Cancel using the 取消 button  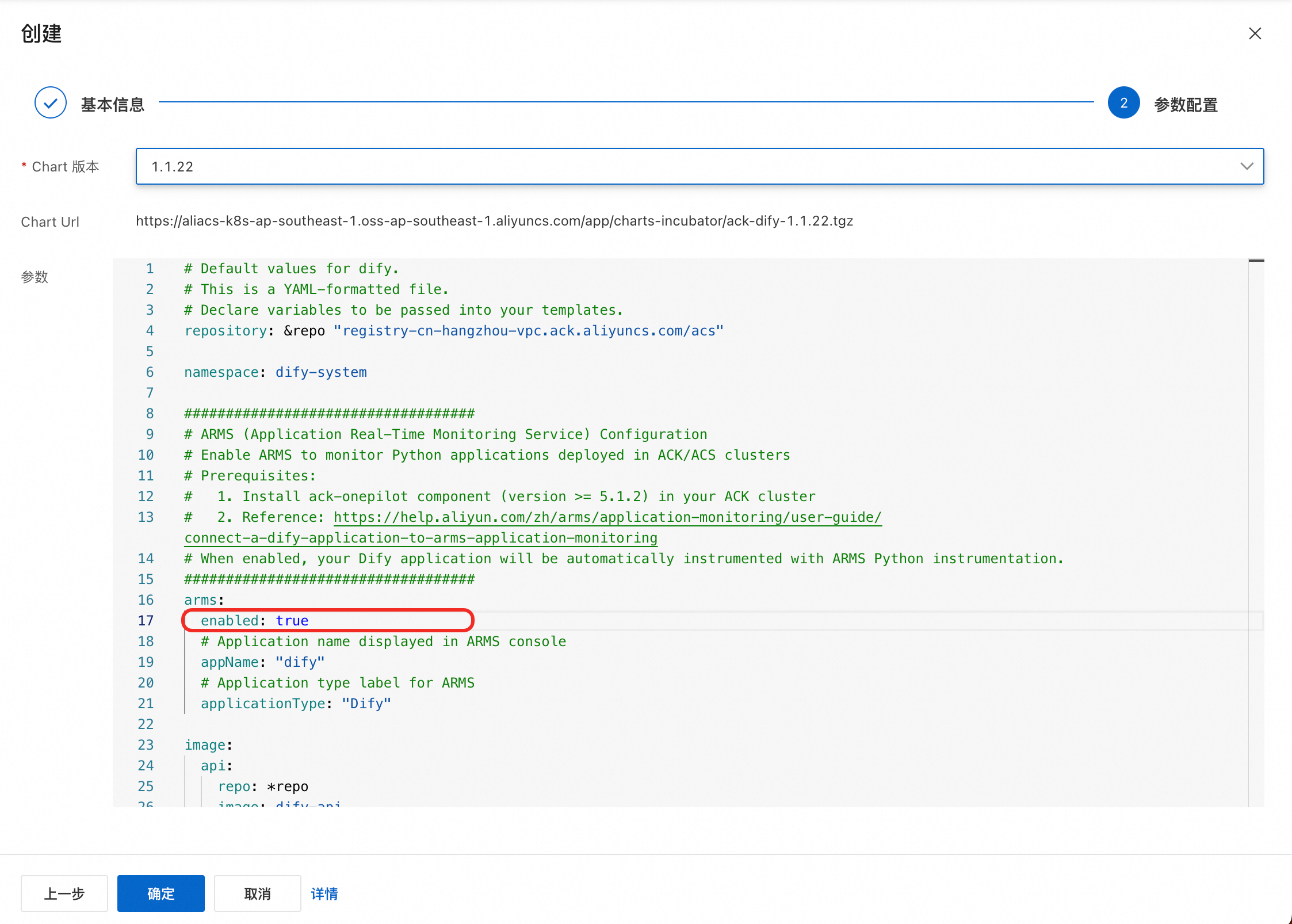pos(258,894)
